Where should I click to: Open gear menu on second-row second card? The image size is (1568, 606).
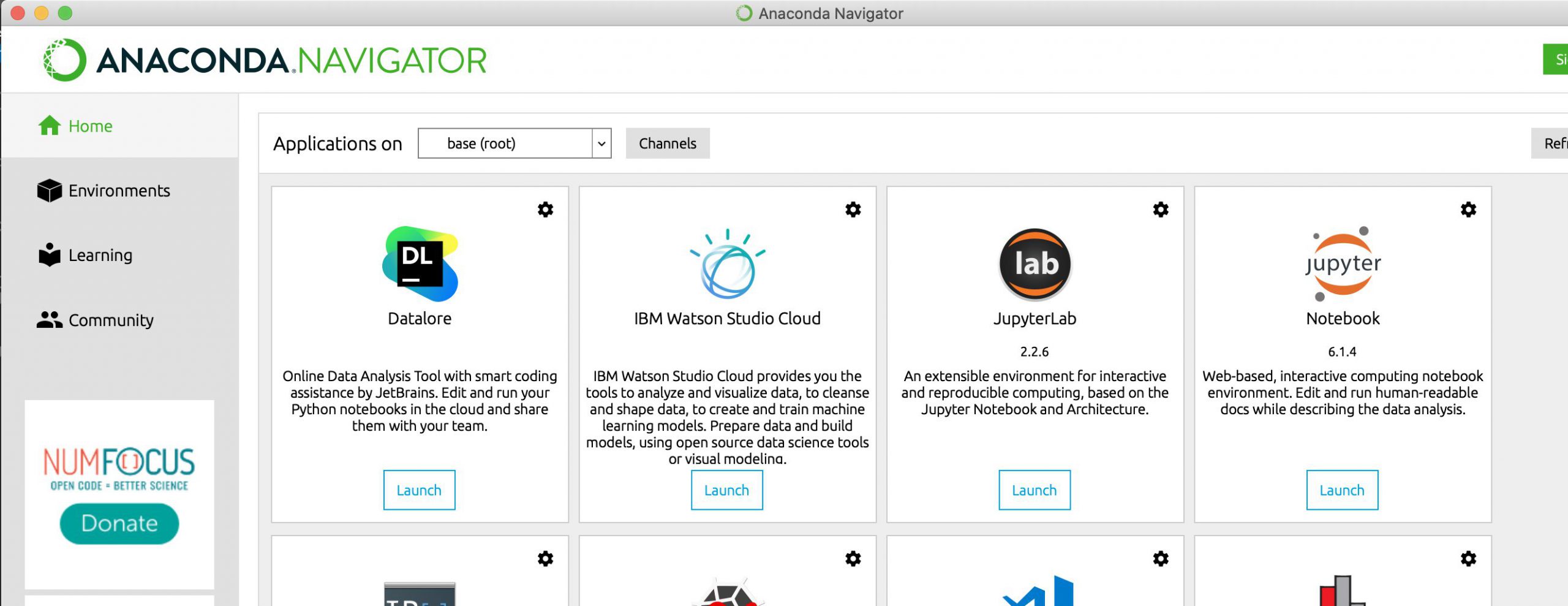point(853,558)
